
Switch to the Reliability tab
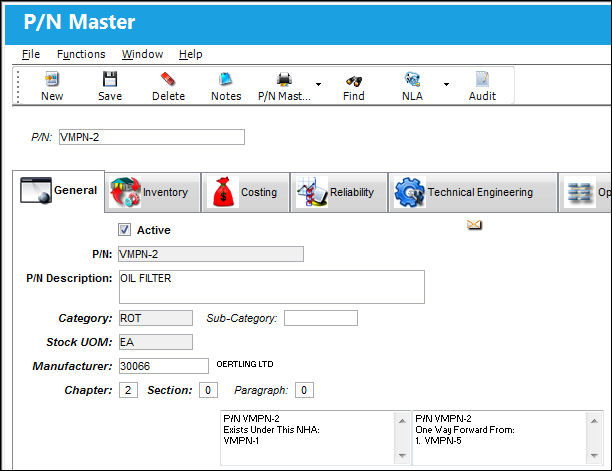tap(339, 192)
